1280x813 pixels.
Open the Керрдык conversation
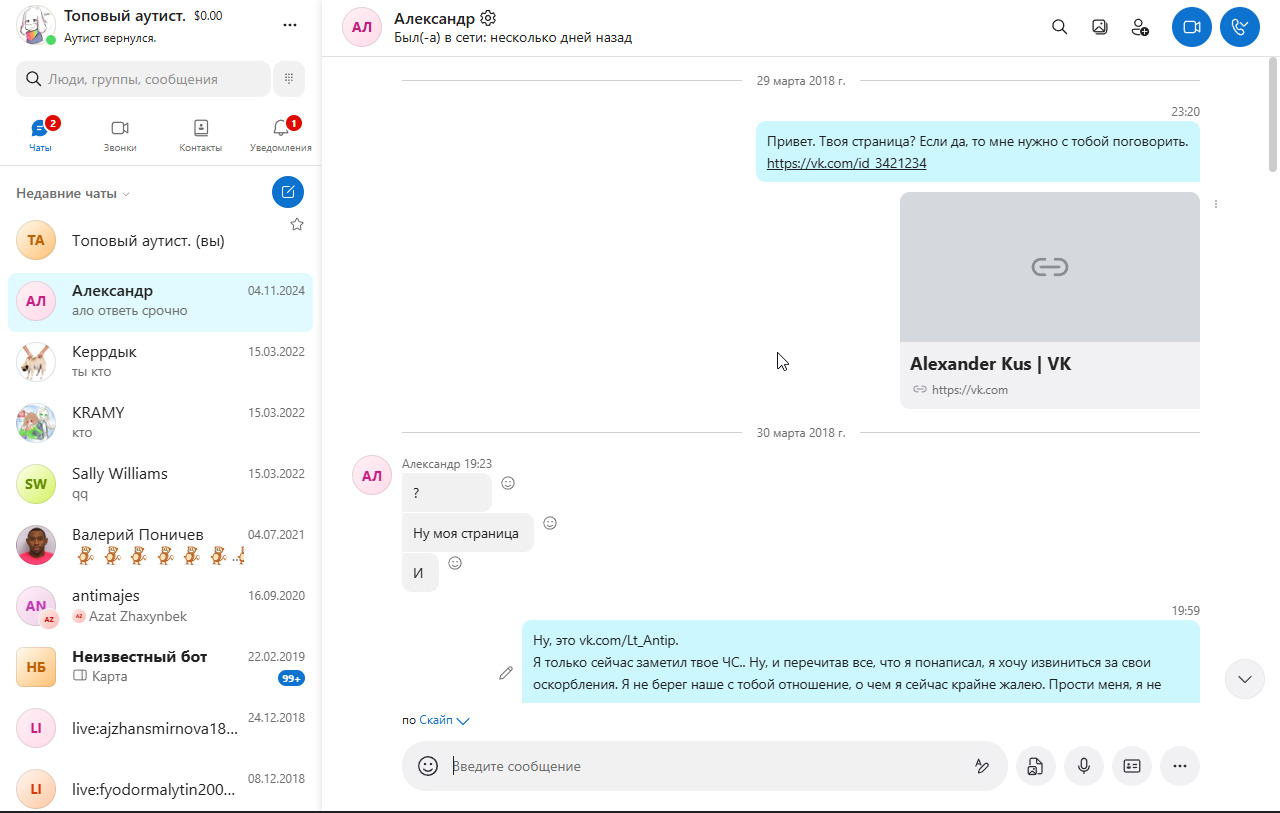coord(160,362)
